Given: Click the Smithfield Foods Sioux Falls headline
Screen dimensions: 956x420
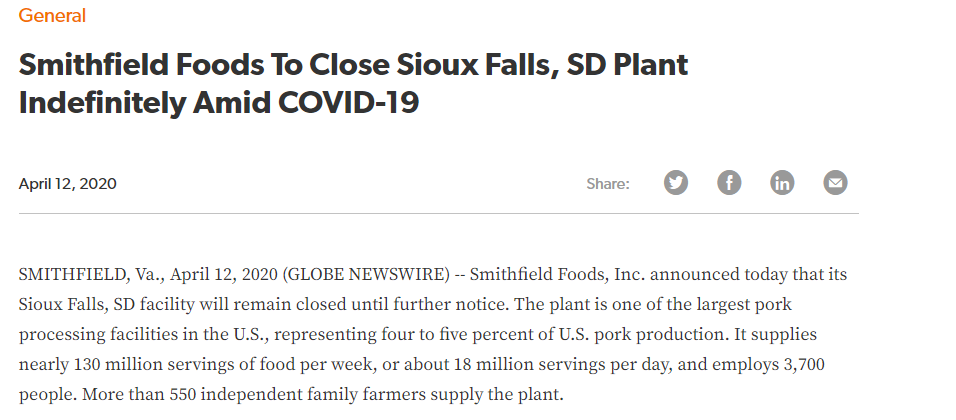Looking at the screenshot, I should click(x=353, y=66).
